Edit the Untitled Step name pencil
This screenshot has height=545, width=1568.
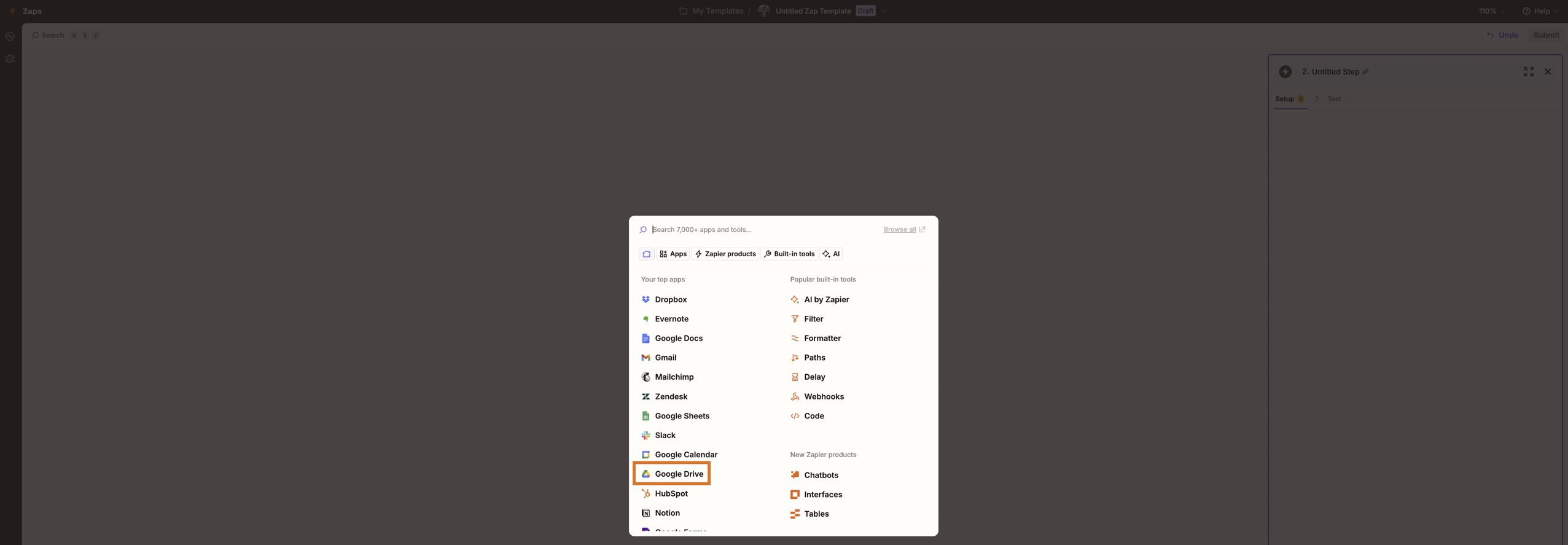point(1365,72)
